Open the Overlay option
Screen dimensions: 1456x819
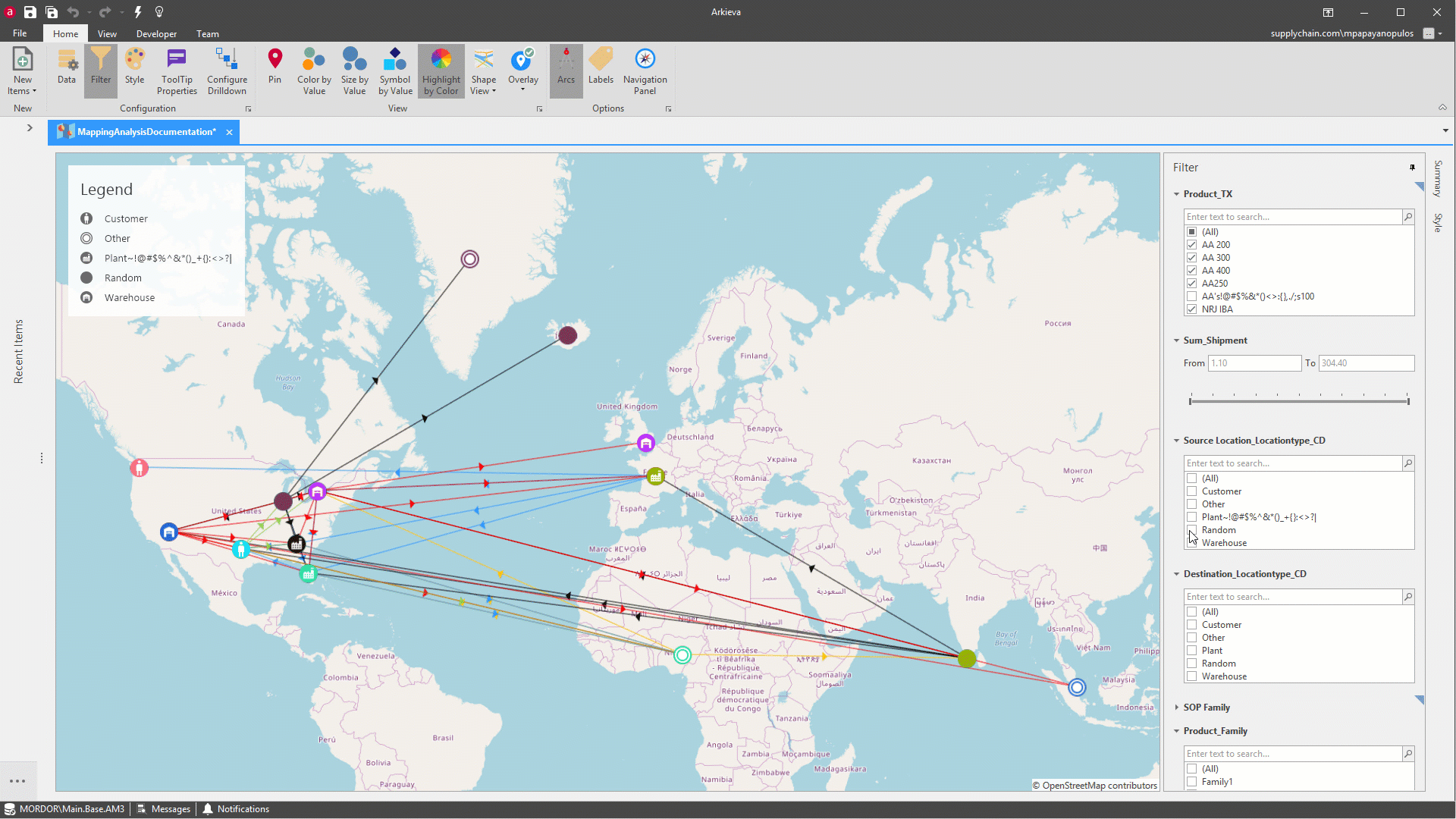(x=522, y=71)
